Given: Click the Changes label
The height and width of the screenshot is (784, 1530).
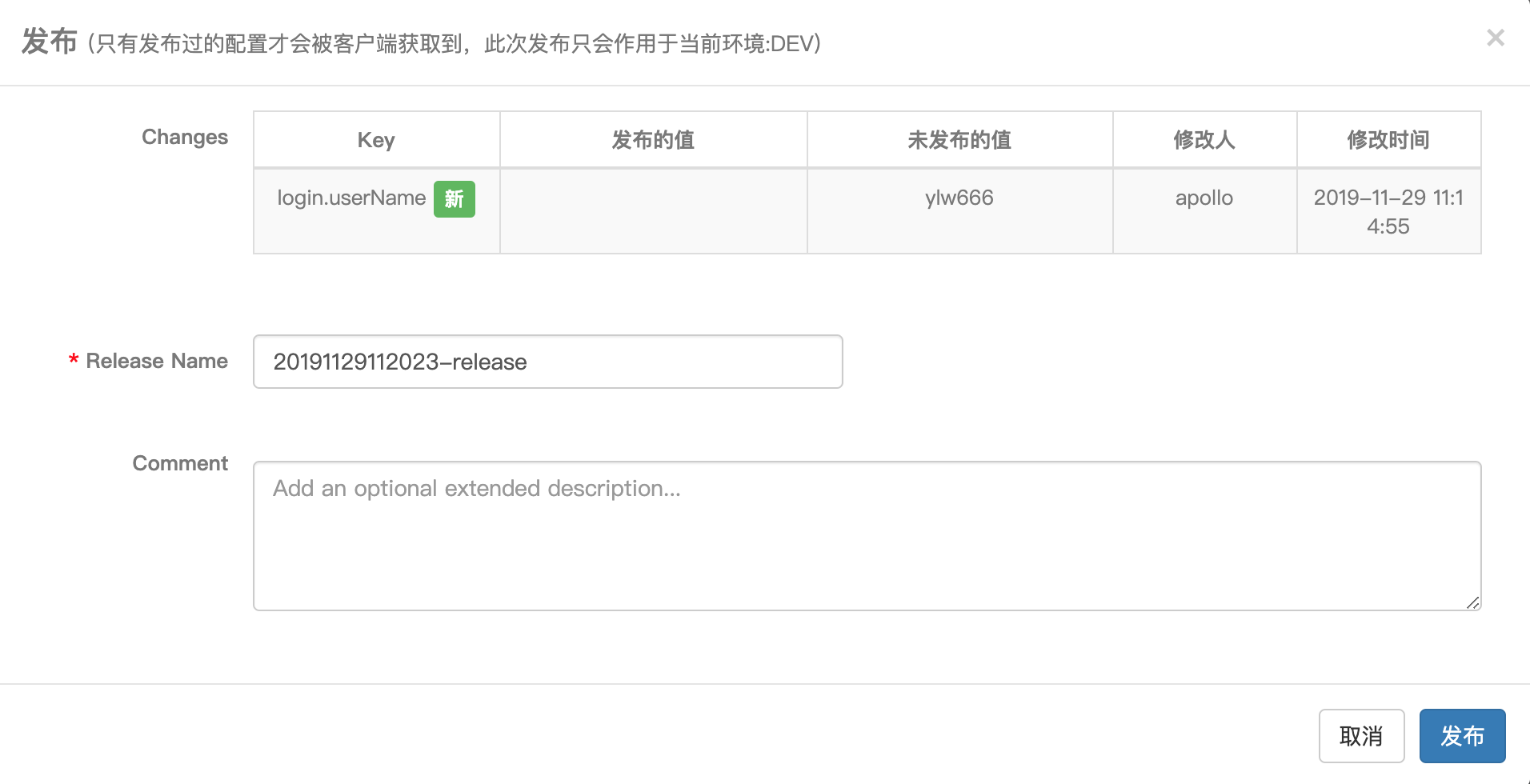Looking at the screenshot, I should [x=185, y=138].
